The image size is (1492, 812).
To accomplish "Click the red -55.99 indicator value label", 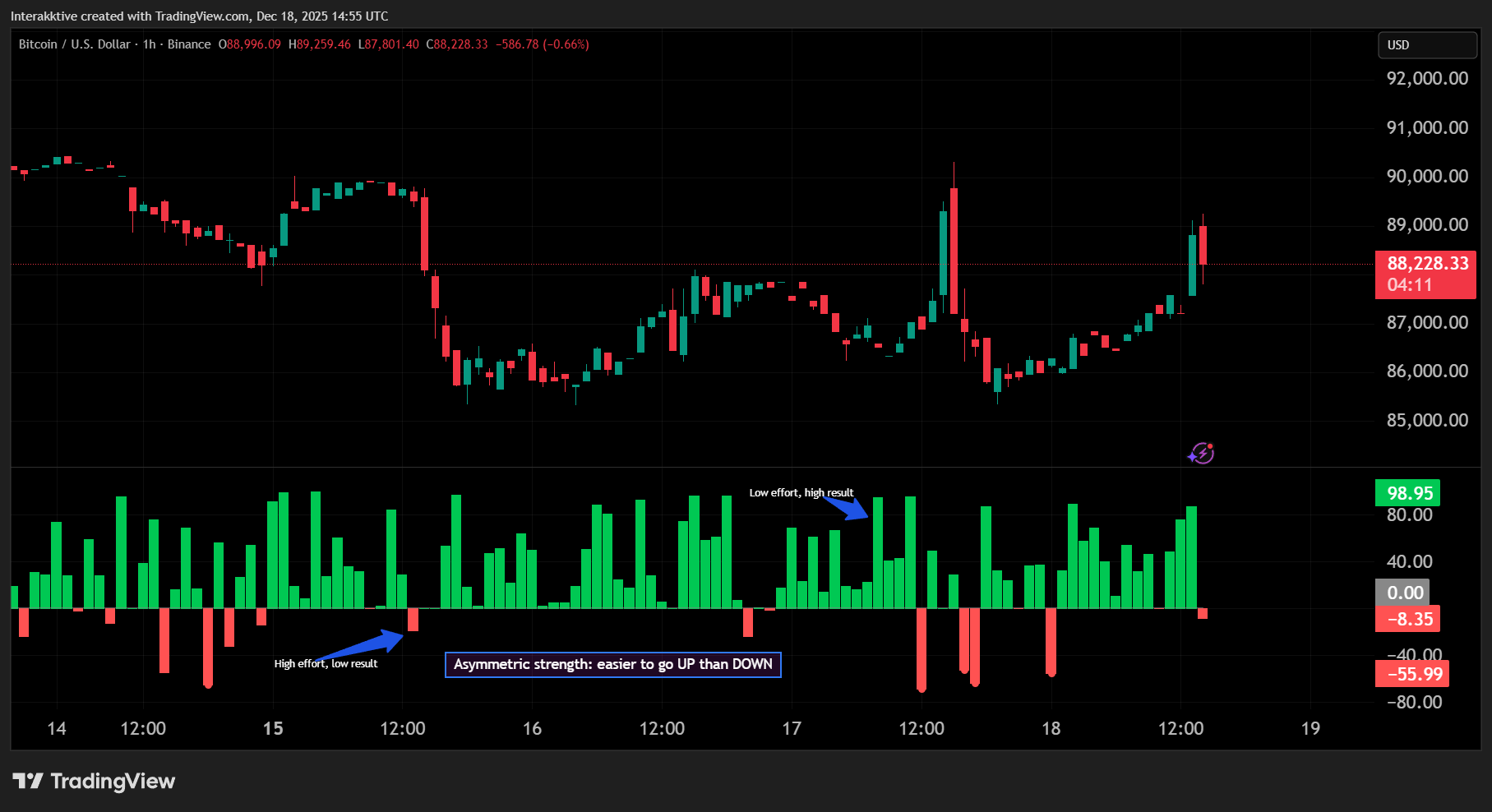I will (x=1412, y=674).
